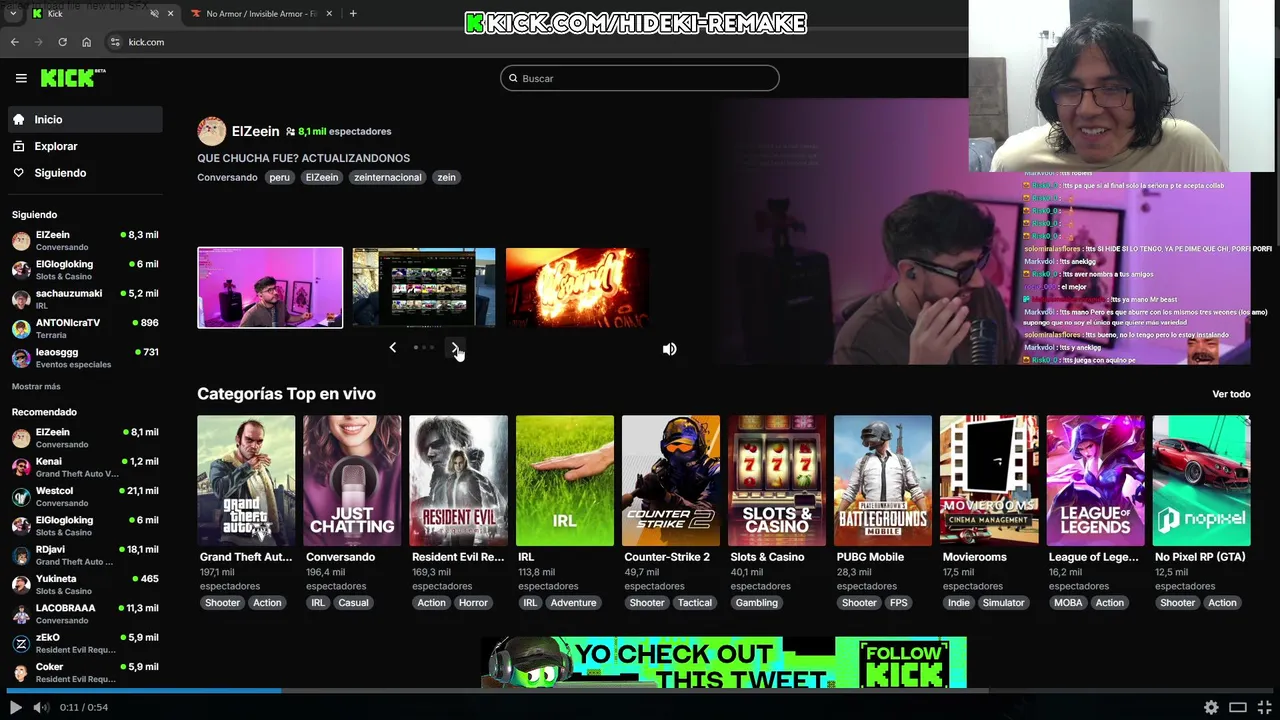Open a new browser tab
1280x720 pixels.
353,14
